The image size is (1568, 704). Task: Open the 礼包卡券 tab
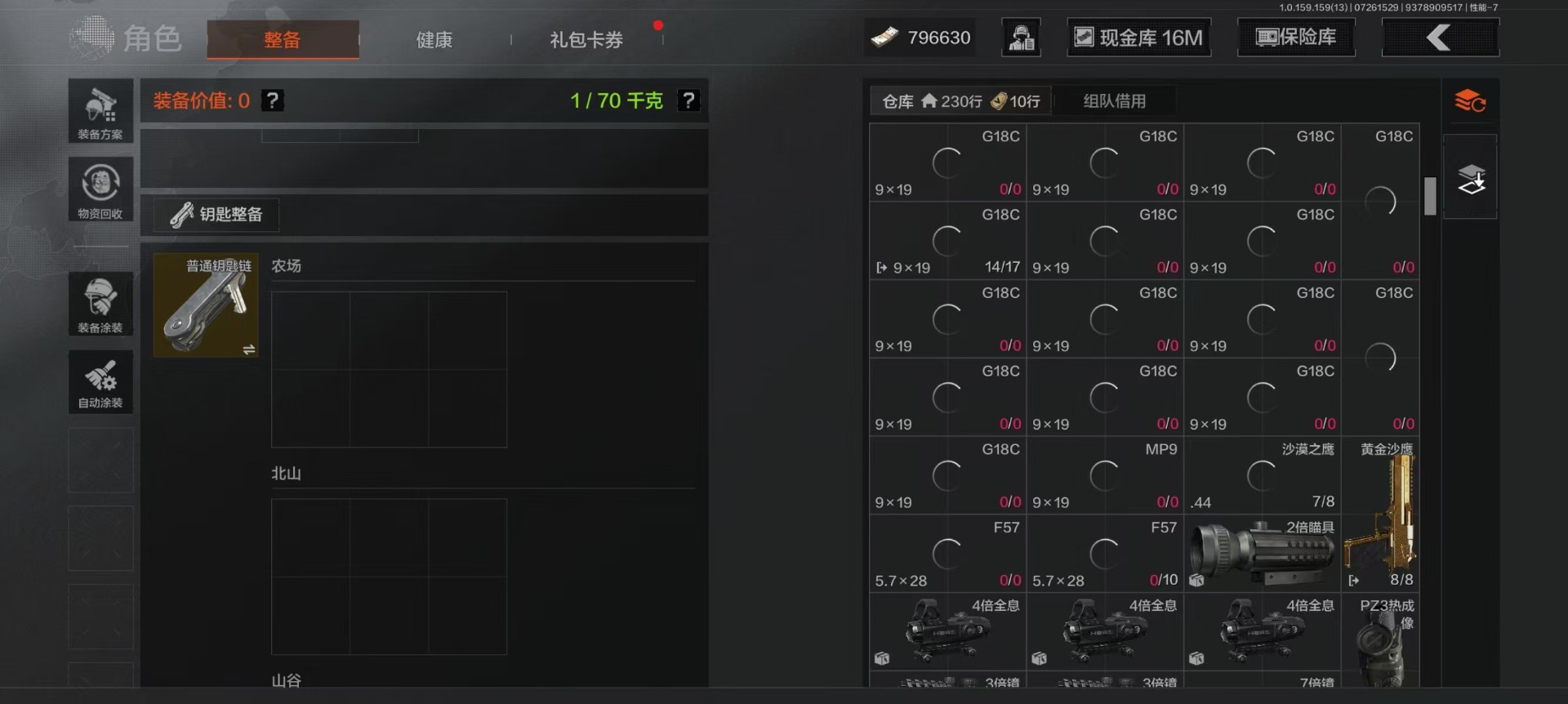pyautogui.click(x=586, y=39)
